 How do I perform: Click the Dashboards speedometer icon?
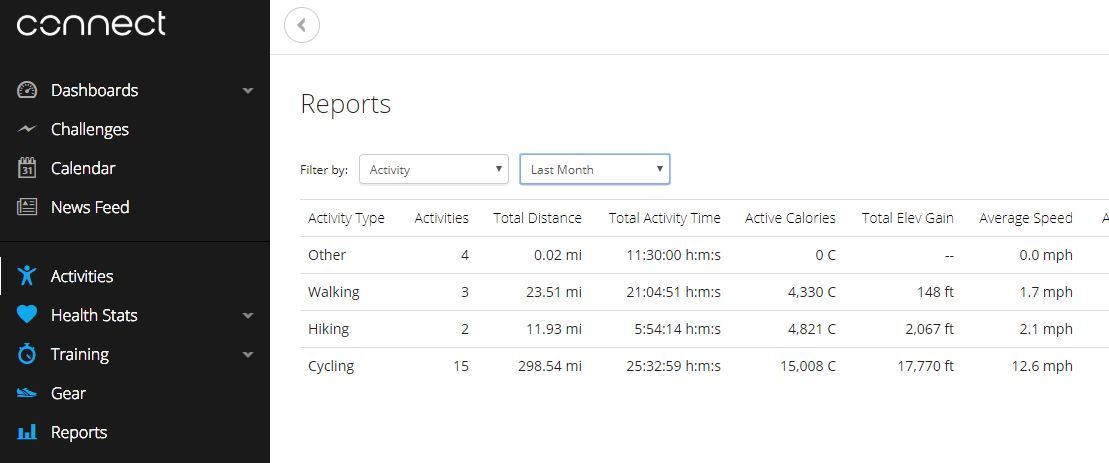click(x=27, y=90)
